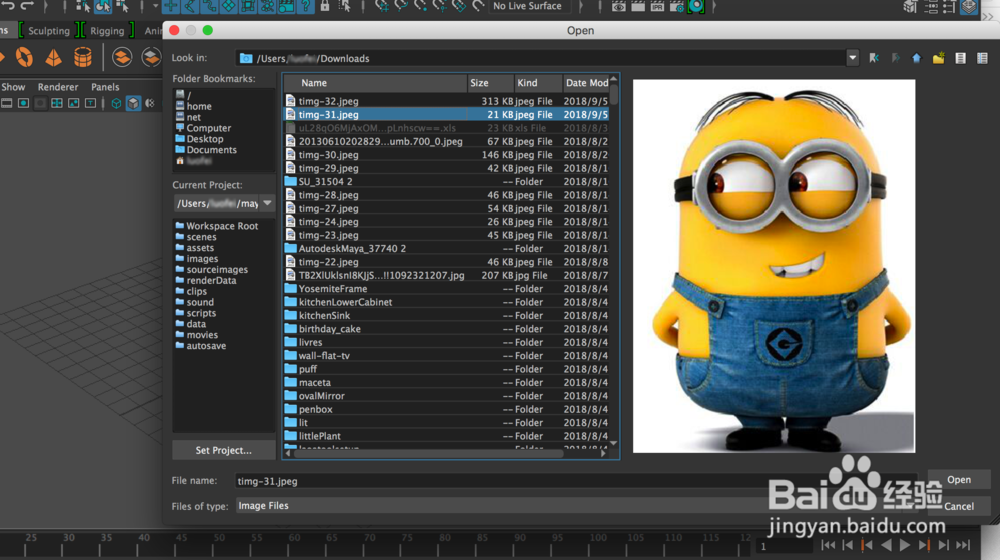Viewport: 1000px width, 560px height.
Task: Toggle smooth shade cube icon in viewport
Action: pos(133,103)
